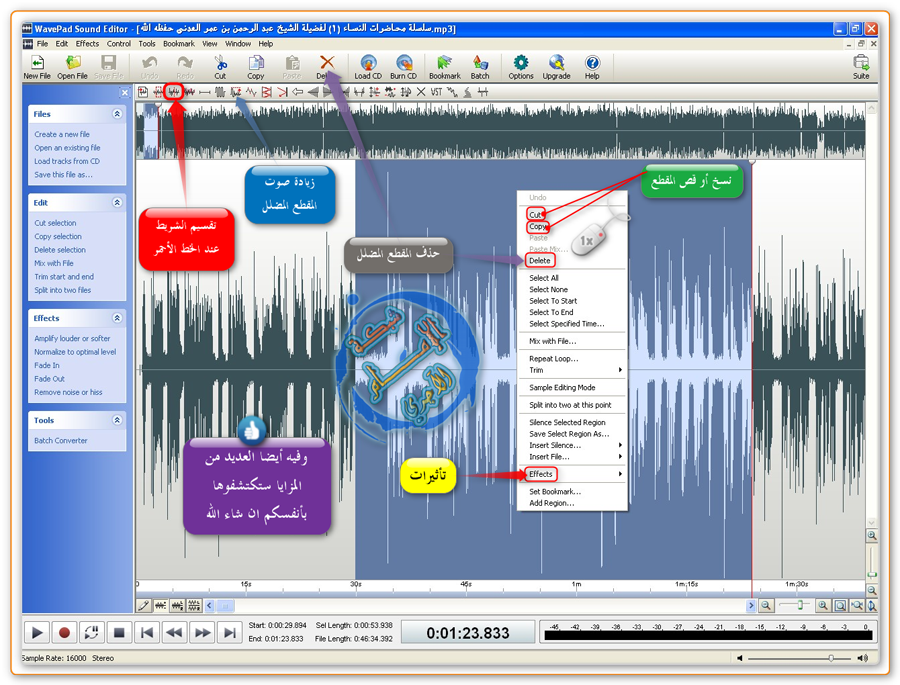Click the X icon beside VST

tap(421, 92)
